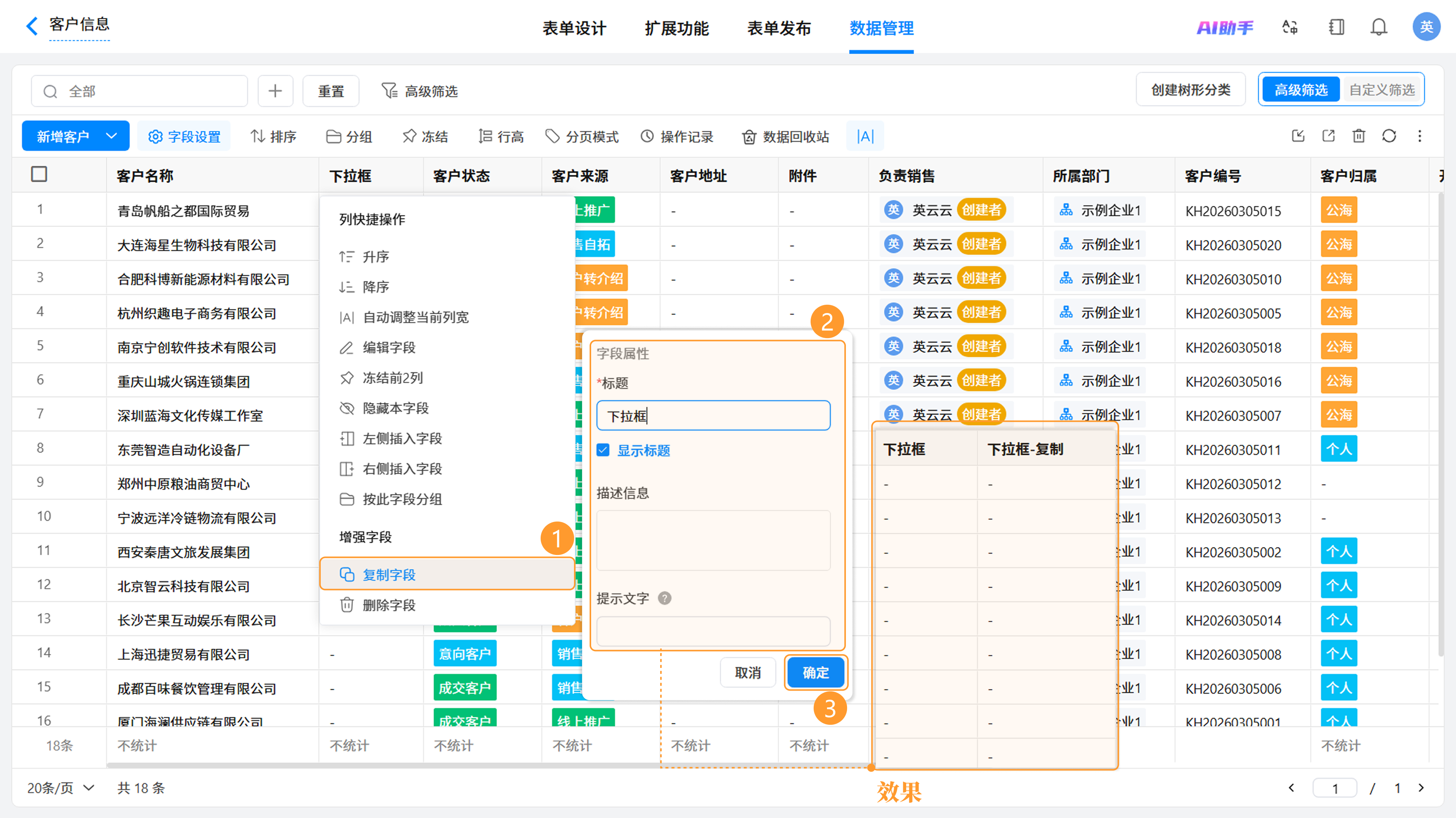The width and height of the screenshot is (1456, 818).
Task: Switch to 表单设计 tab
Action: (574, 28)
